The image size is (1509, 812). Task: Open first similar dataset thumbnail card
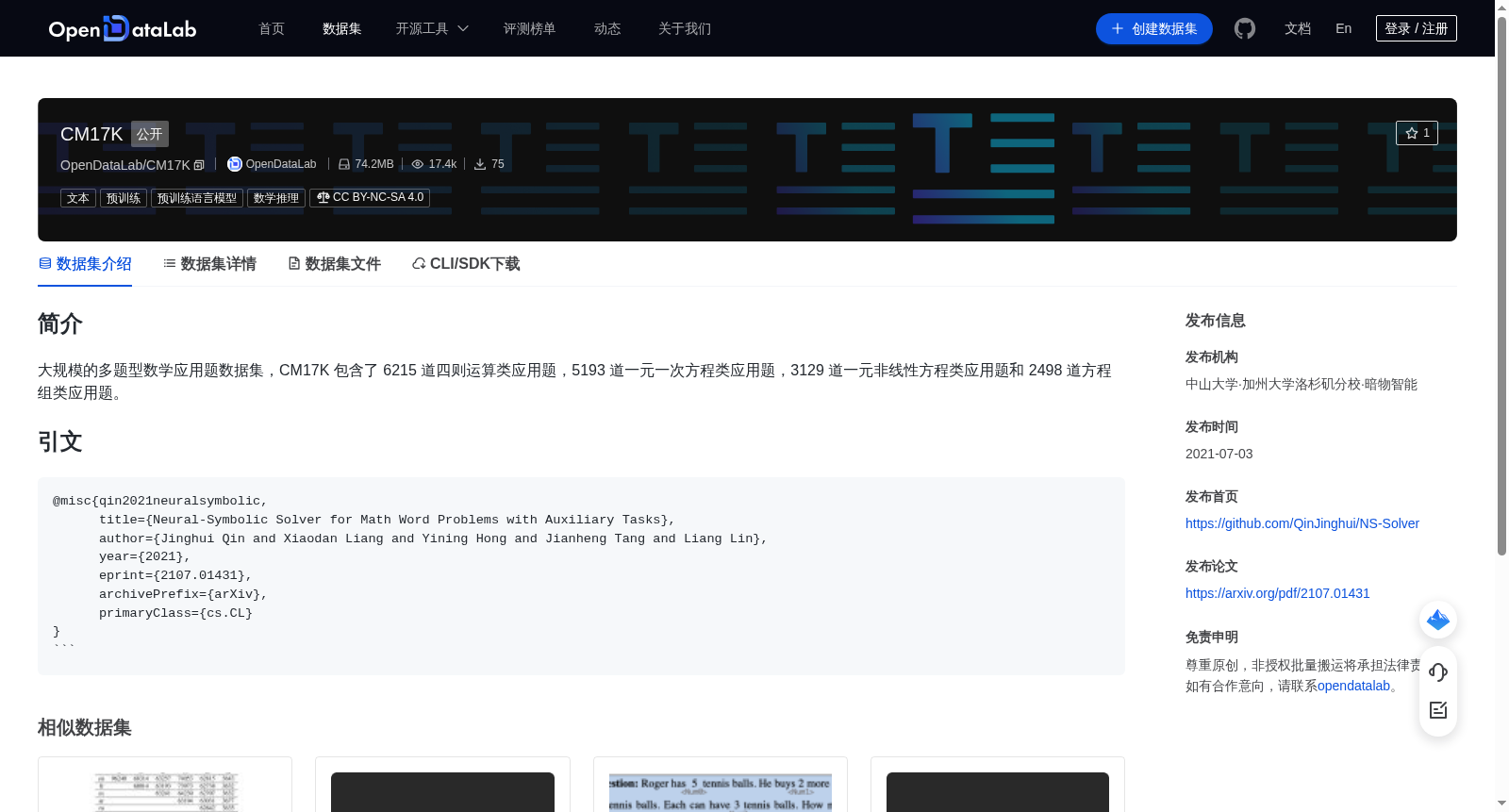point(165,785)
